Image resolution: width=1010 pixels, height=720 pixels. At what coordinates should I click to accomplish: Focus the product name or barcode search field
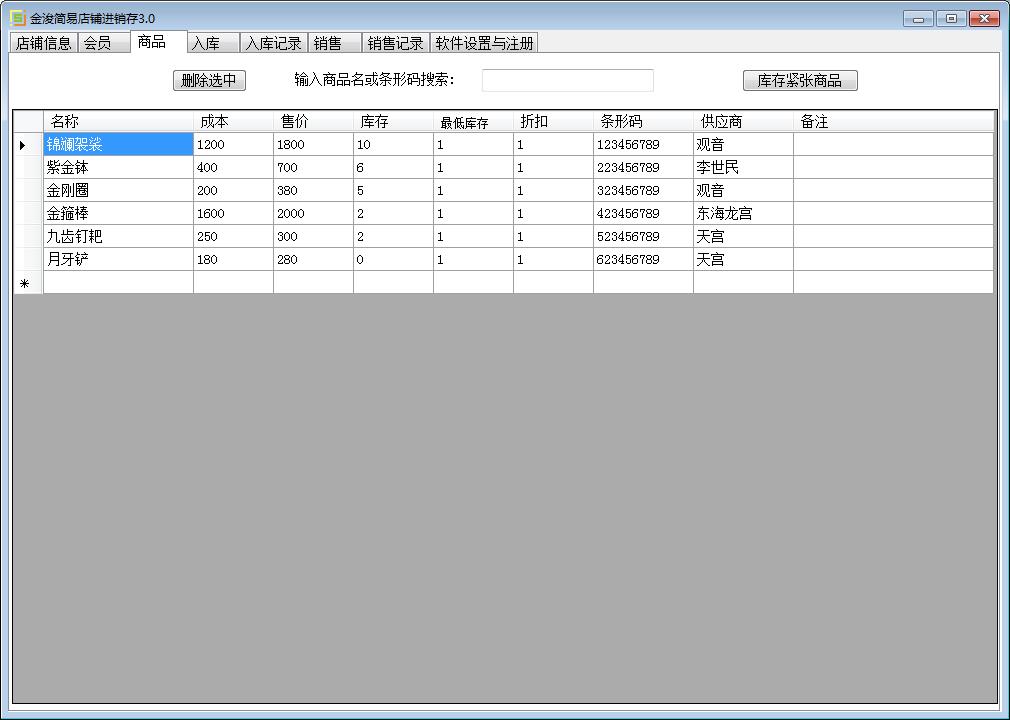(567, 81)
